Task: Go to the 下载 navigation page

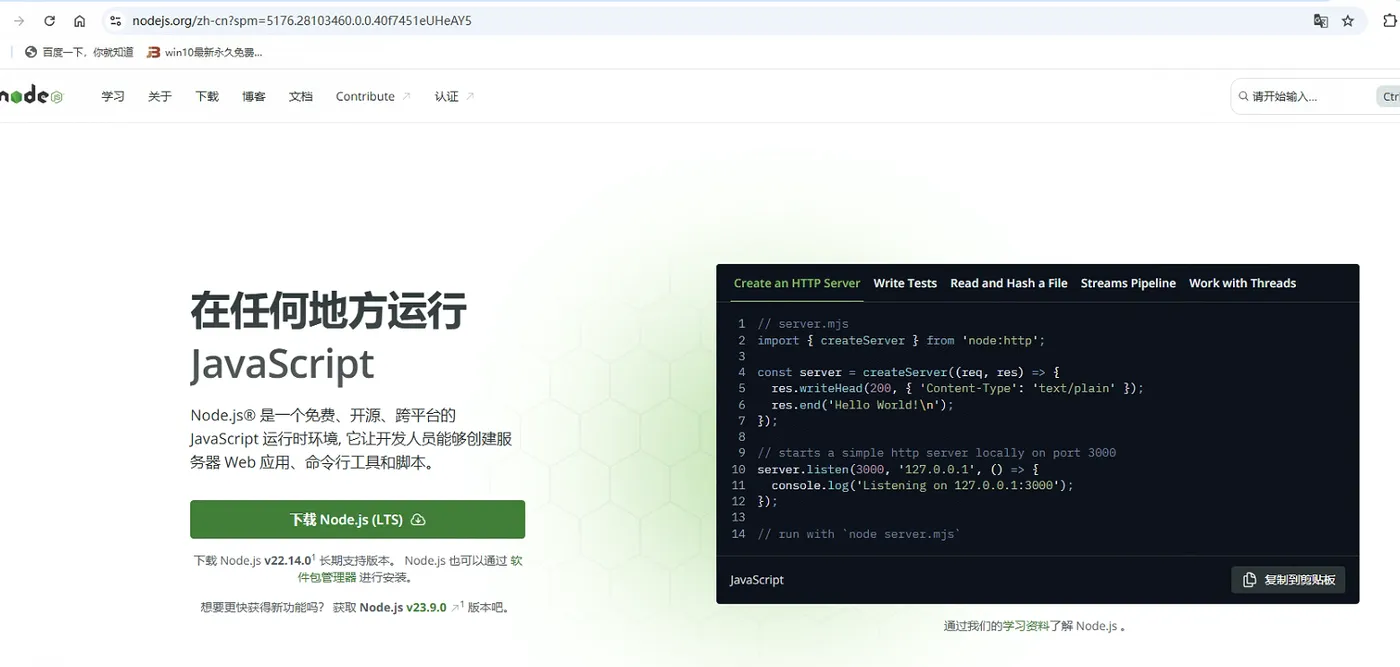Action: click(207, 97)
